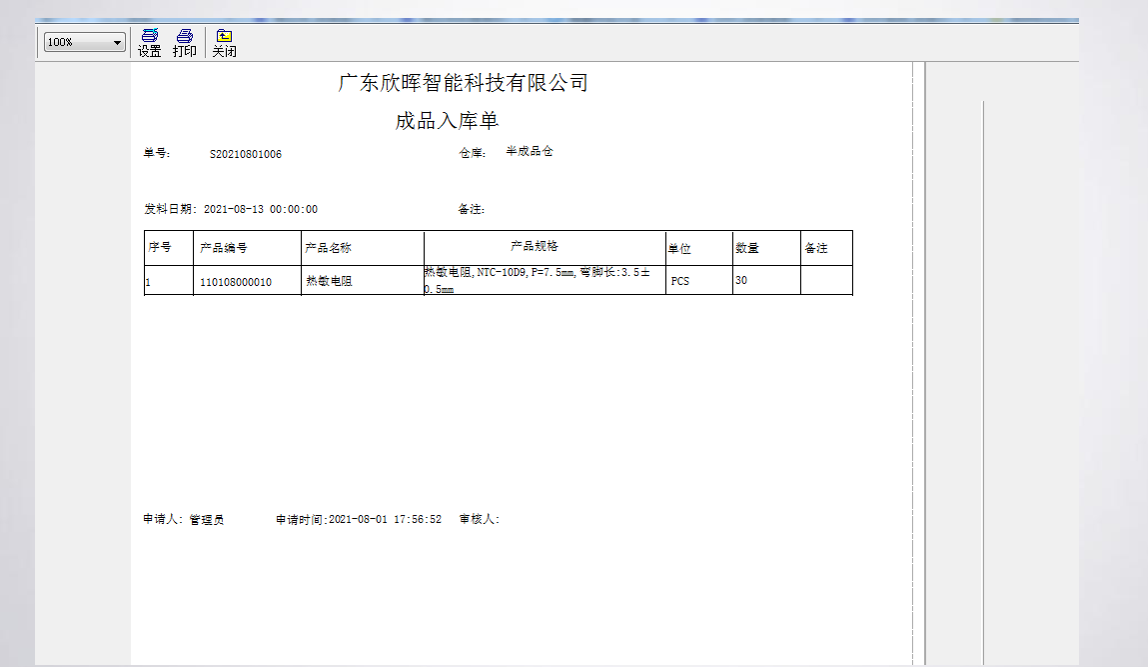Close the preview with 关闭 icon

pos(224,43)
